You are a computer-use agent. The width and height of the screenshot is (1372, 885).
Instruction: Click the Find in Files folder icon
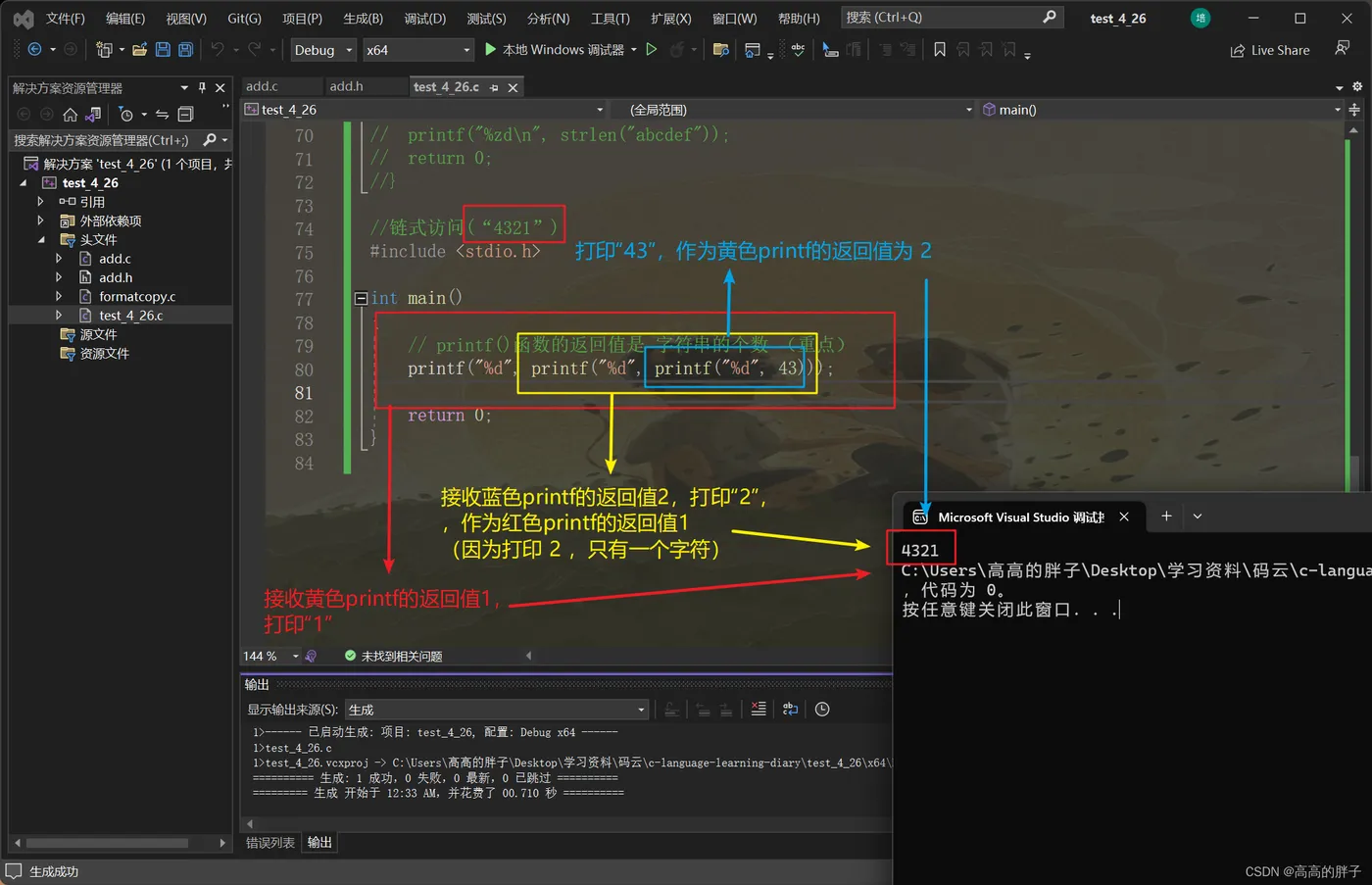720,49
